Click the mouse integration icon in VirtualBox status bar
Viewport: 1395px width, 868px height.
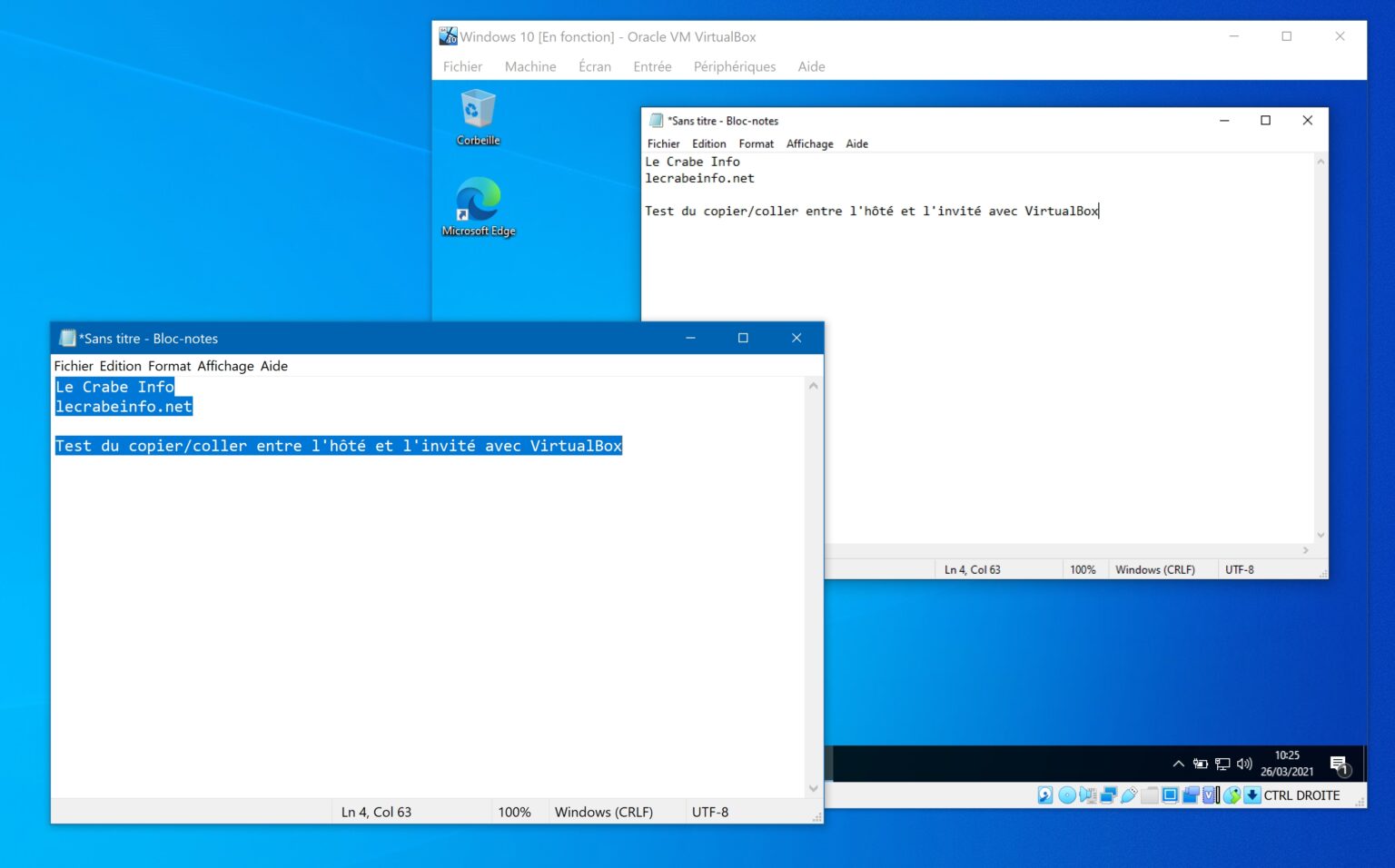pyautogui.click(x=1232, y=794)
